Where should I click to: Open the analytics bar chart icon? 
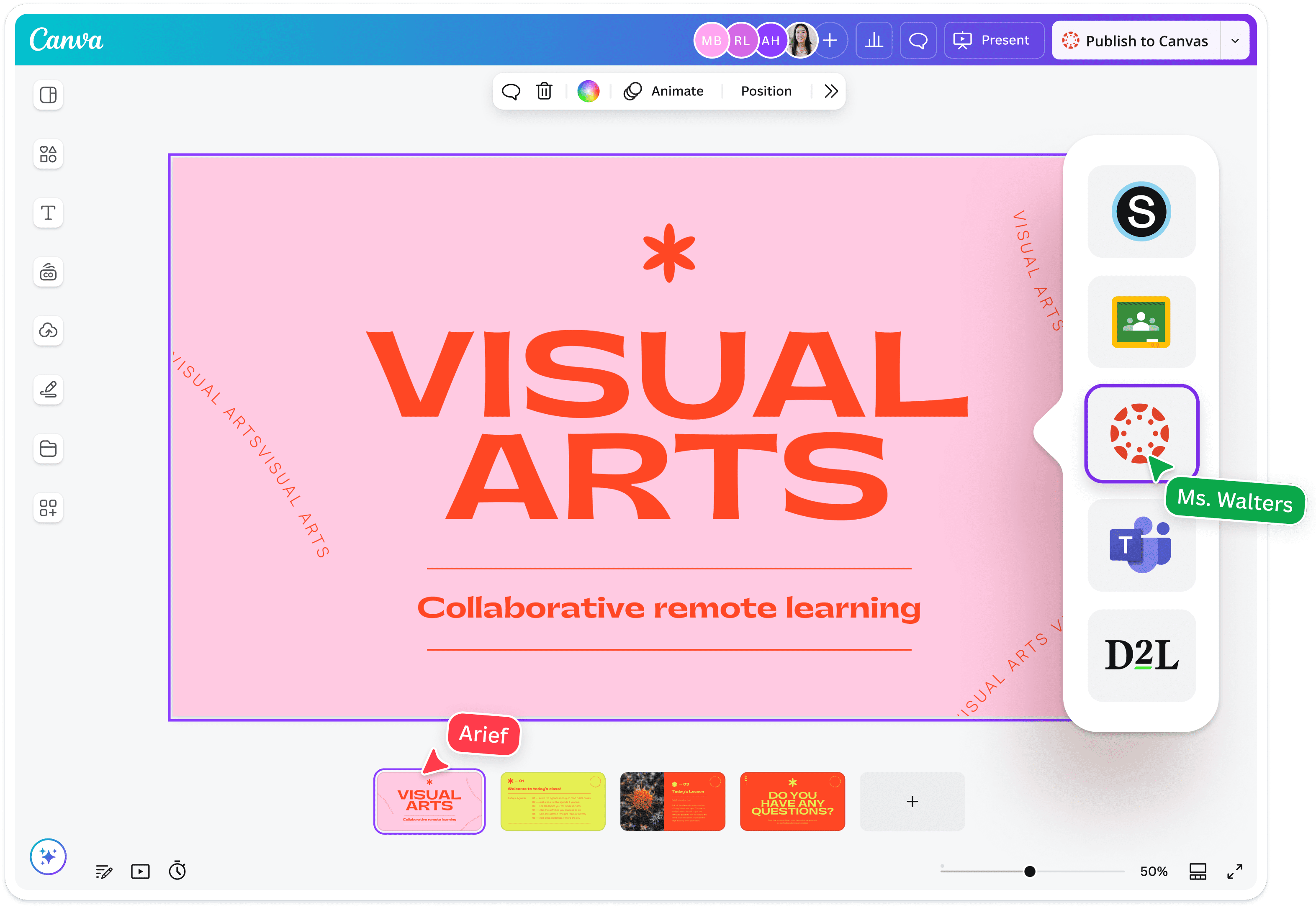pyautogui.click(x=873, y=41)
